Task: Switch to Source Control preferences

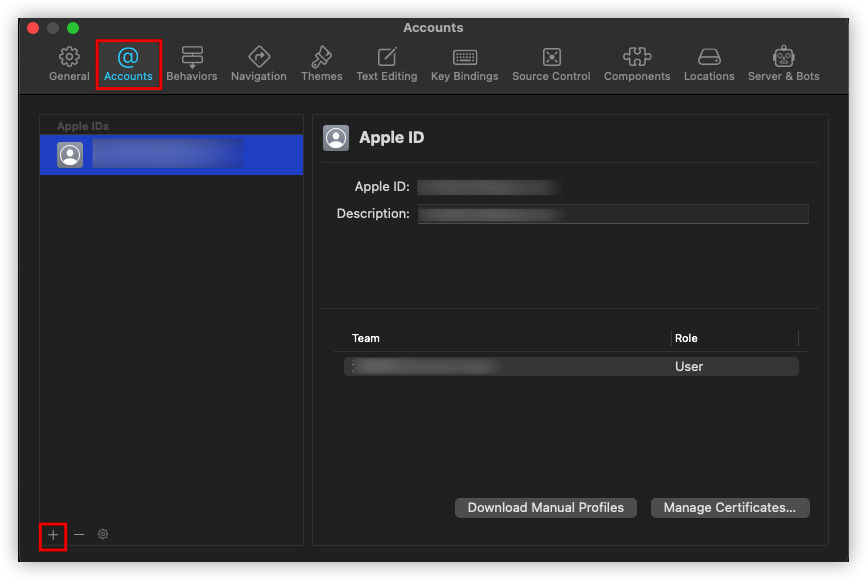Action: [x=551, y=64]
